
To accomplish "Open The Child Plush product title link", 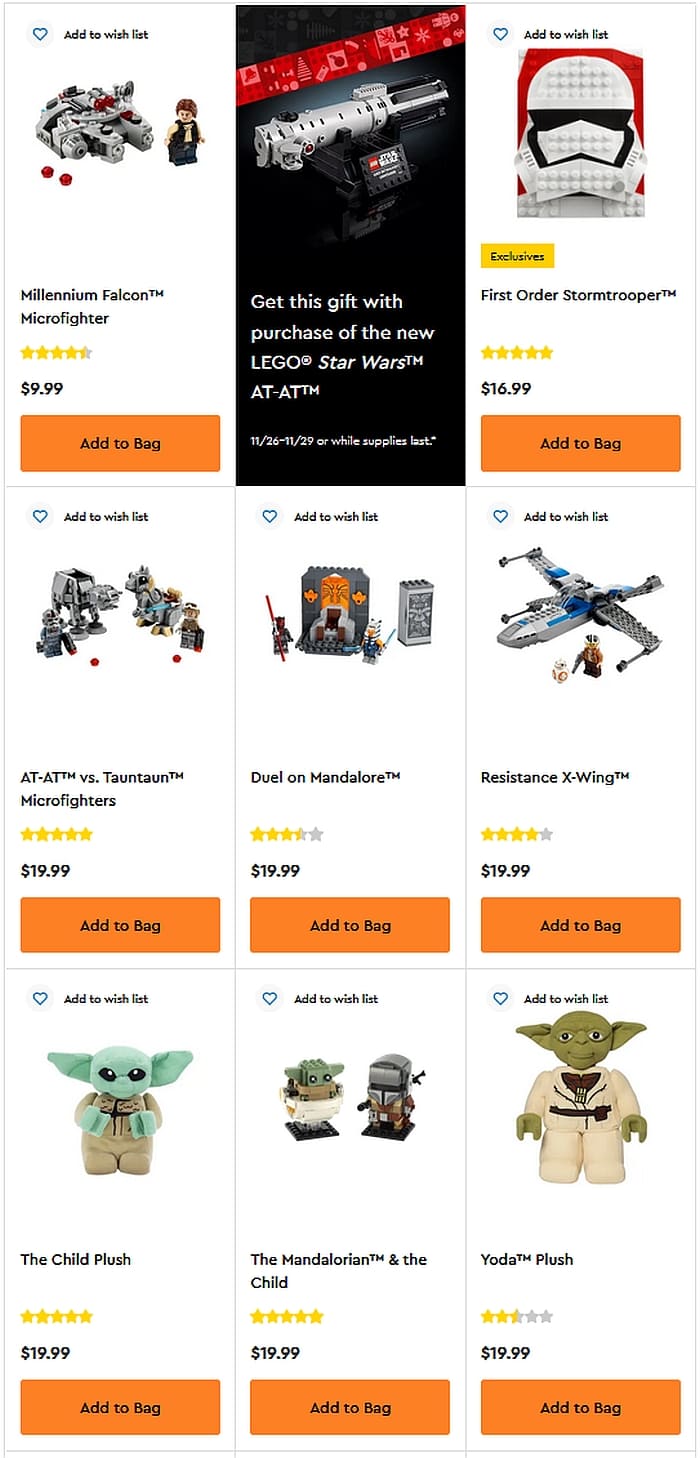I will click(x=76, y=1259).
